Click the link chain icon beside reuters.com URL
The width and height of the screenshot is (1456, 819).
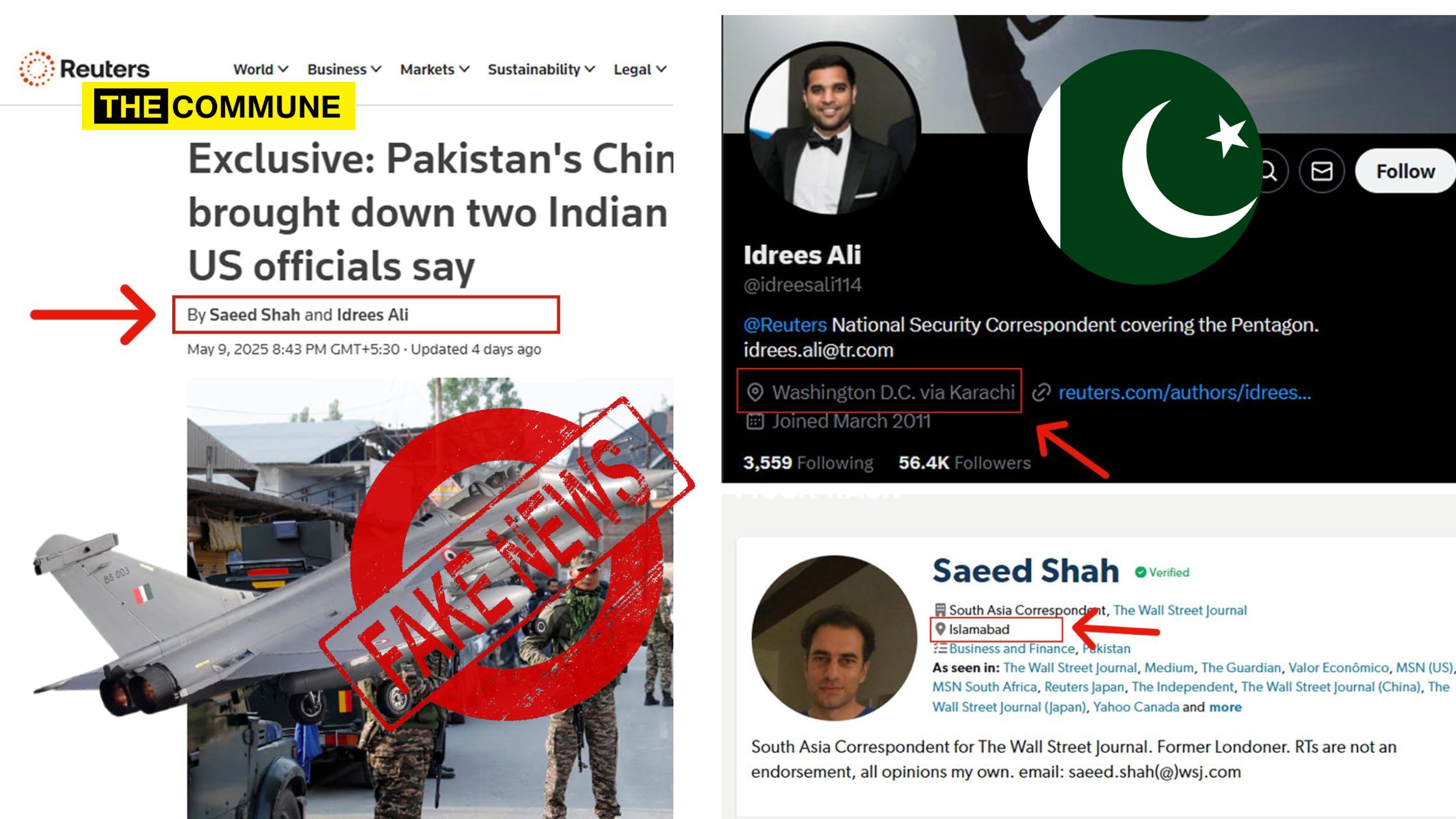(x=1041, y=392)
